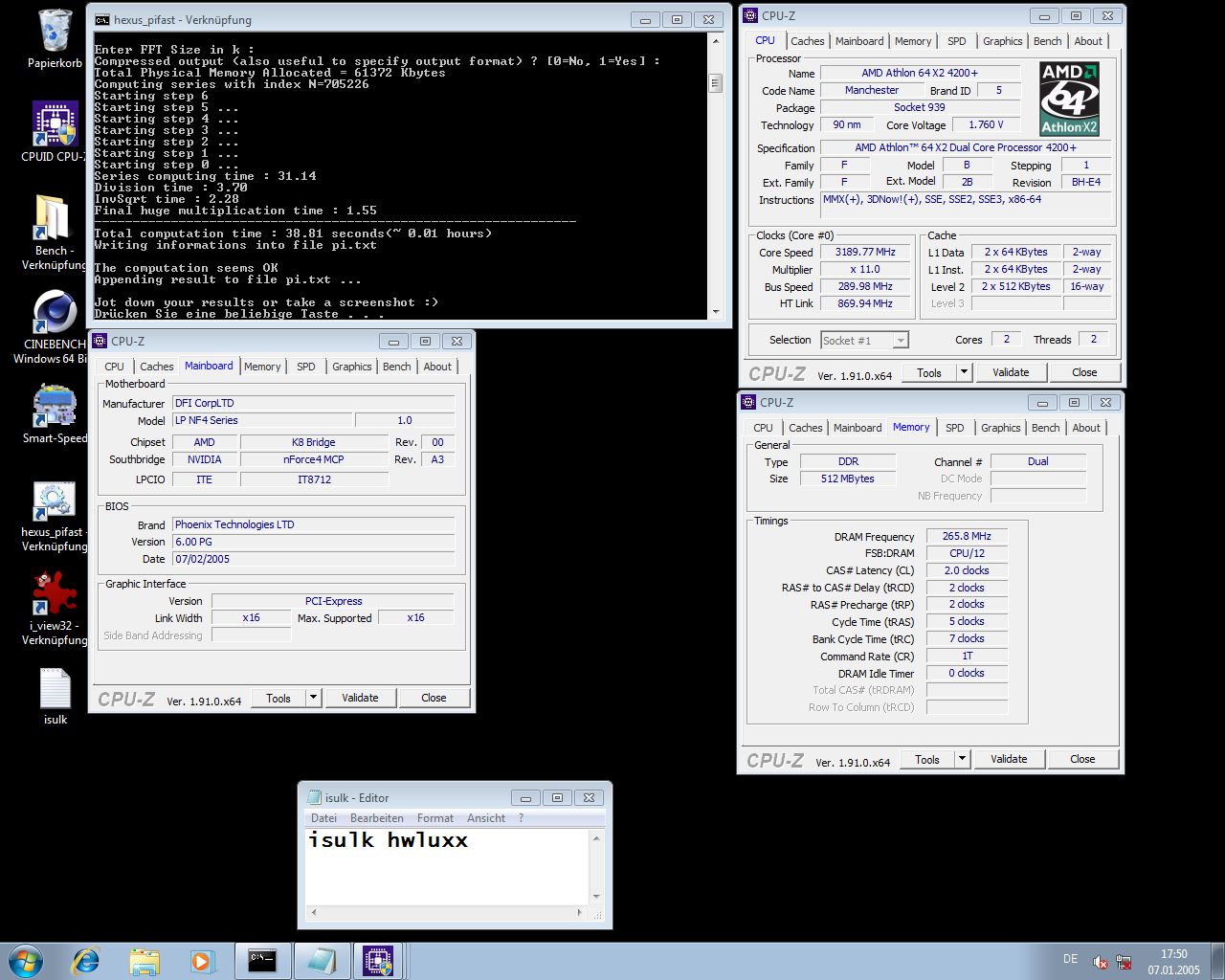Screen dimensions: 1225x980
Task: Open the Datei menu in Editor
Action: click(x=323, y=818)
